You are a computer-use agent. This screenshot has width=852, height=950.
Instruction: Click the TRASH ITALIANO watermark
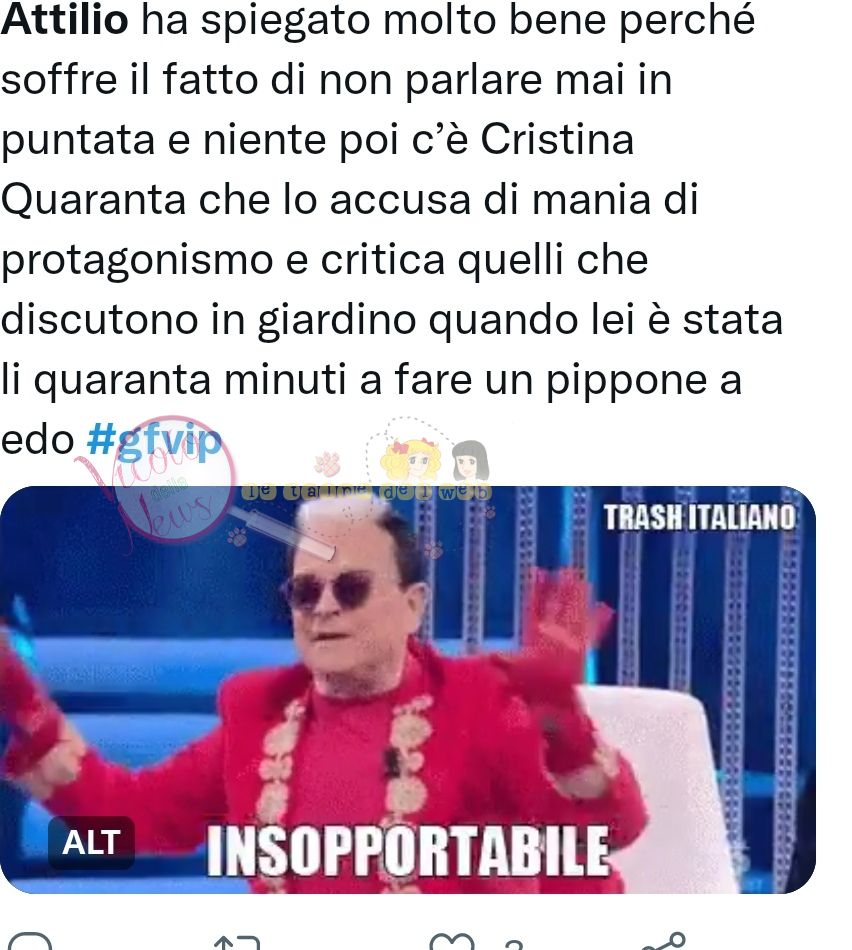point(699,518)
